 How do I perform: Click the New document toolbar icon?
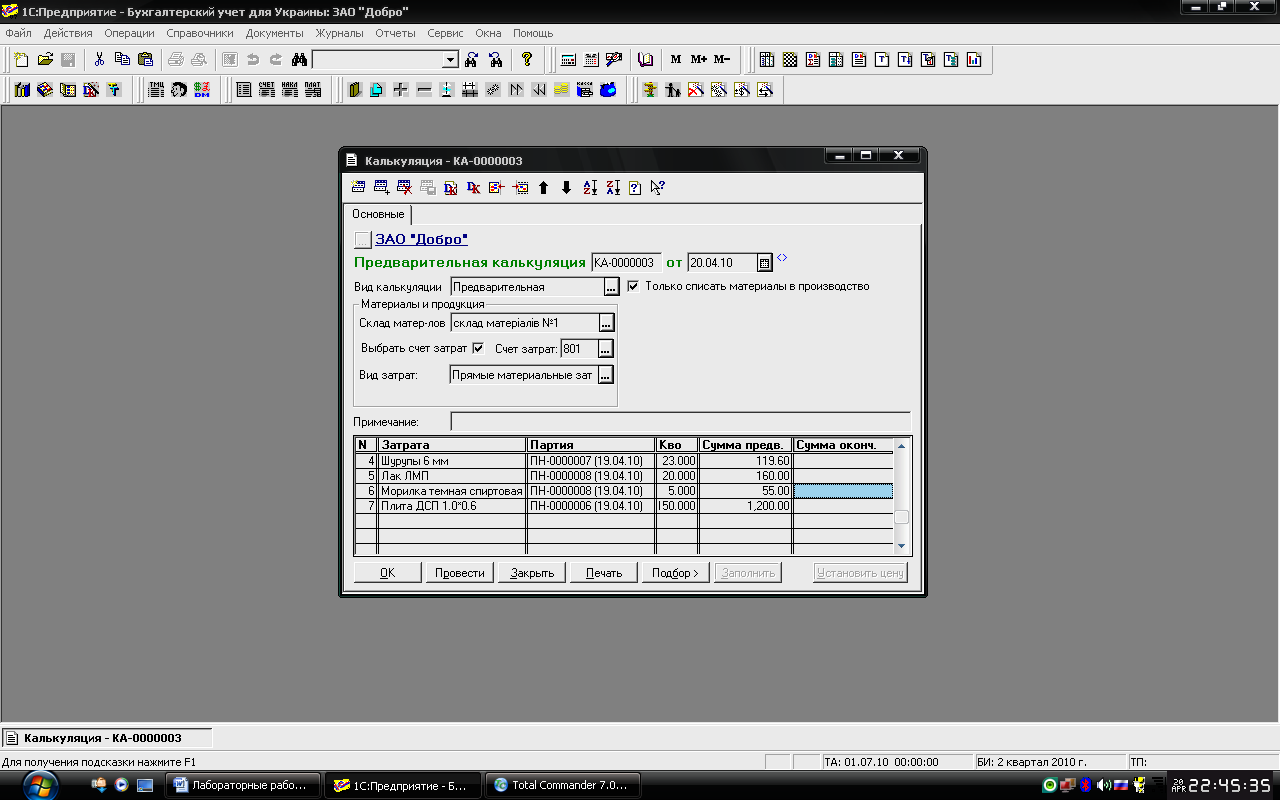tap(22, 59)
